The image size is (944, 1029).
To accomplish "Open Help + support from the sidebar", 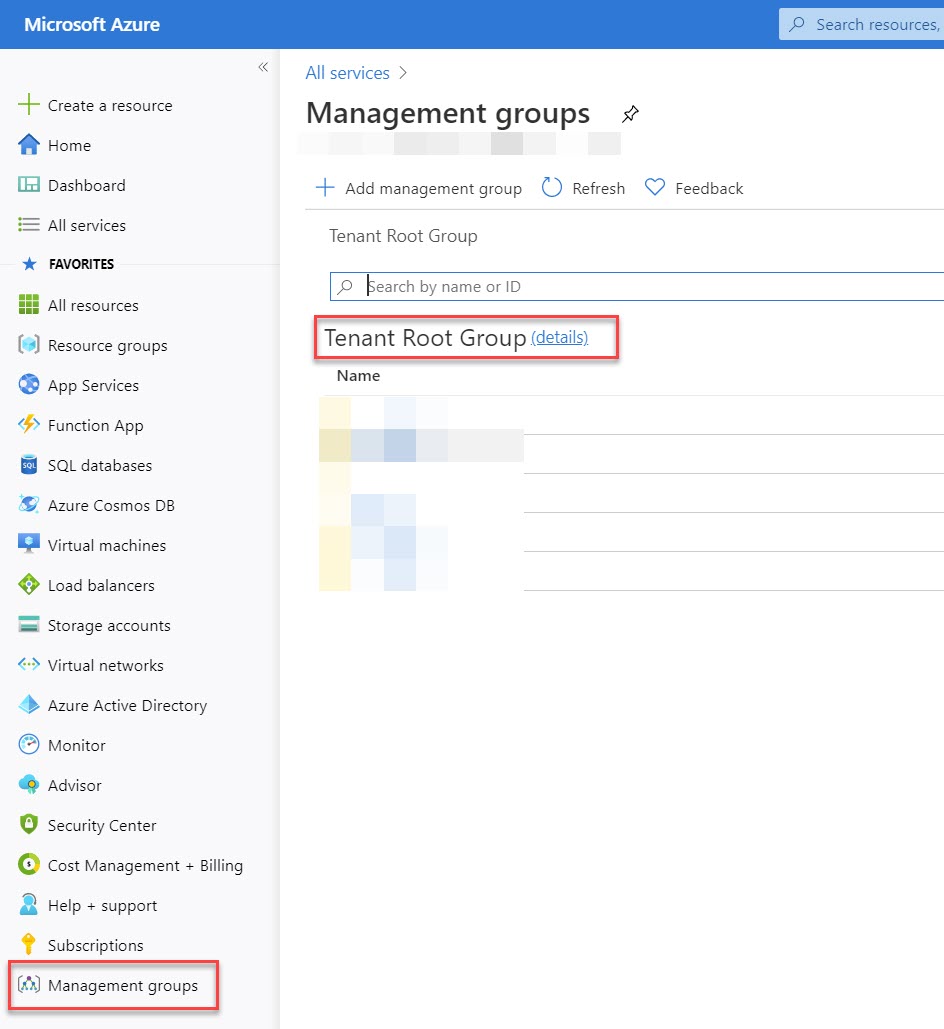I will (x=103, y=905).
